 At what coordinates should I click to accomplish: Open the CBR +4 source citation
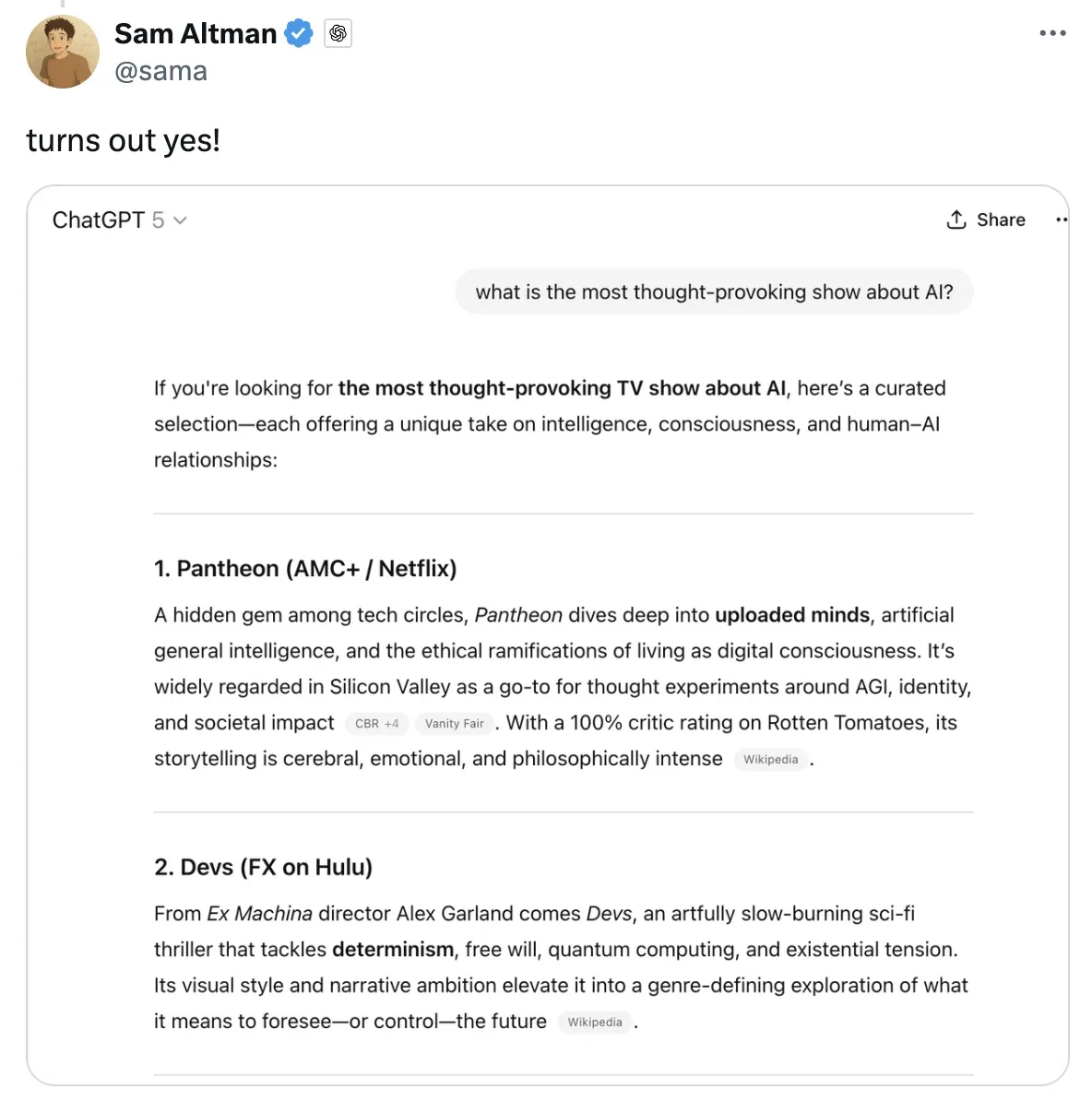pos(376,724)
